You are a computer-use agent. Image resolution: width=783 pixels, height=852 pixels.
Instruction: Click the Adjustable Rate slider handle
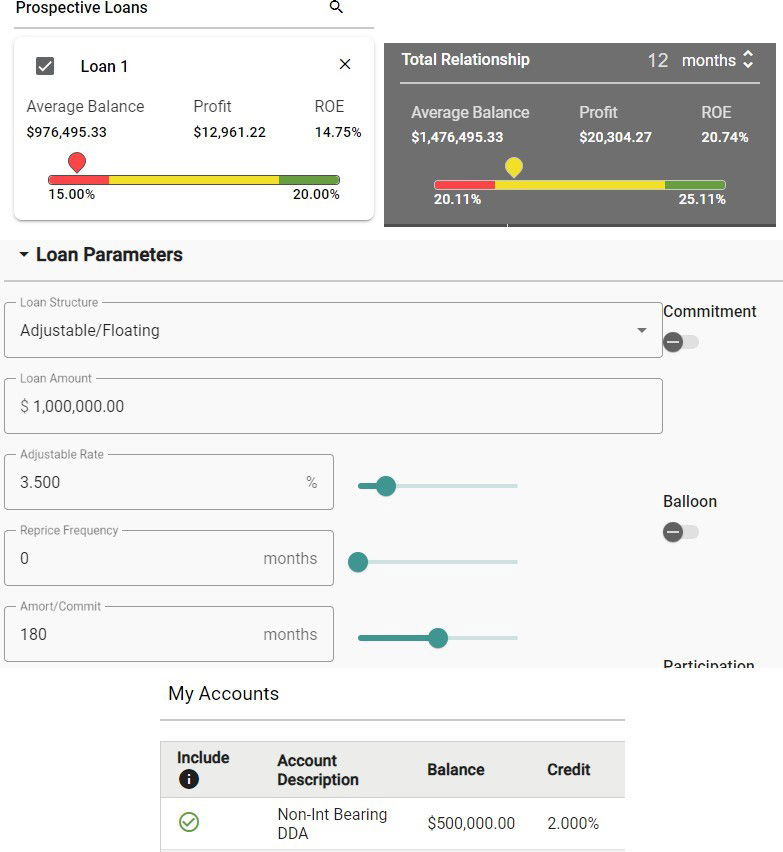click(386, 486)
